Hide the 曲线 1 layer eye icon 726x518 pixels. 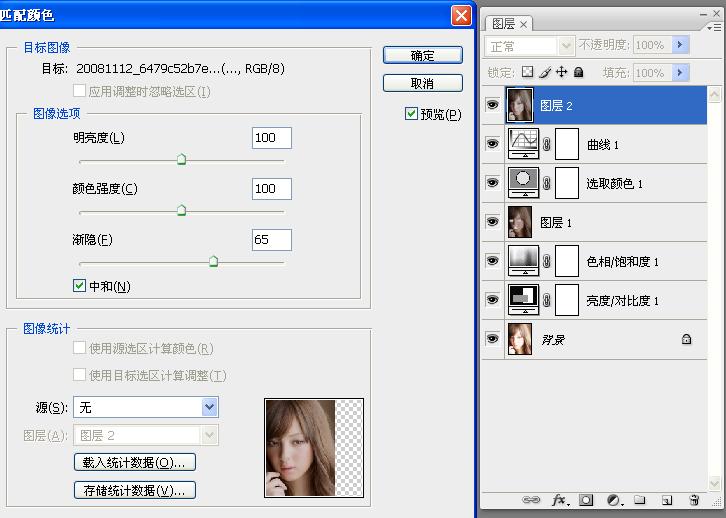pyautogui.click(x=492, y=144)
